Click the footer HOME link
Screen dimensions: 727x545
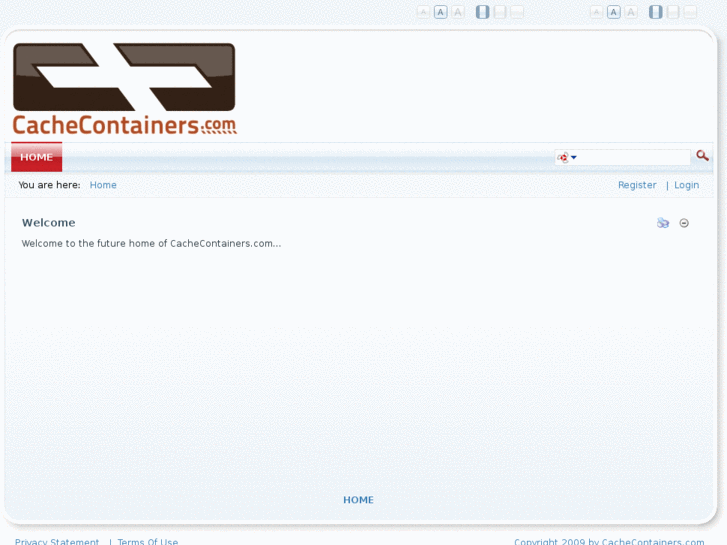358,500
